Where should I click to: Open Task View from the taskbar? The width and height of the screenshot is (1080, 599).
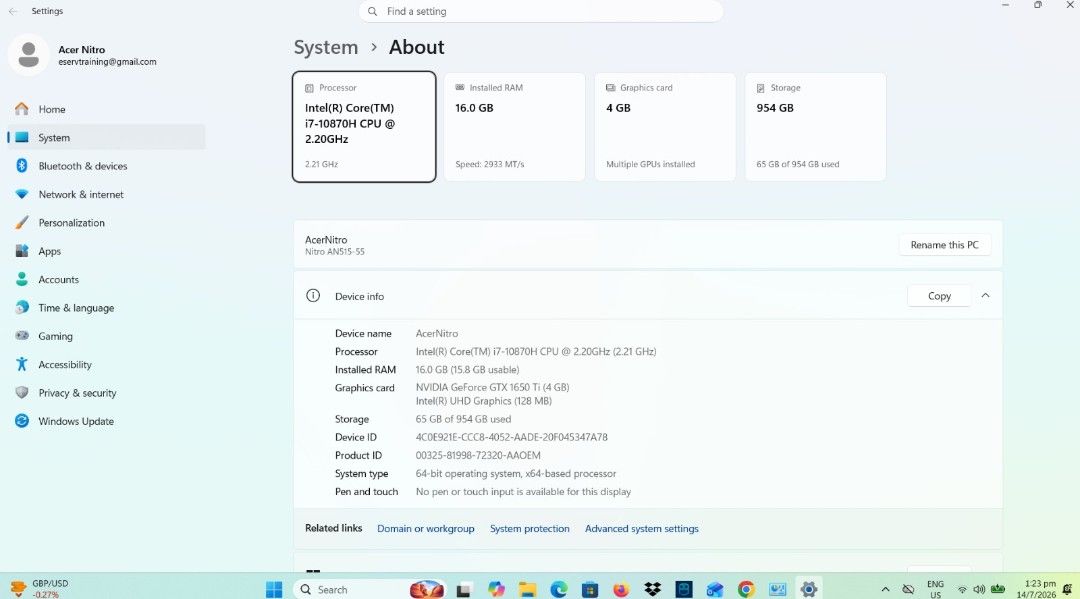pyautogui.click(x=463, y=589)
